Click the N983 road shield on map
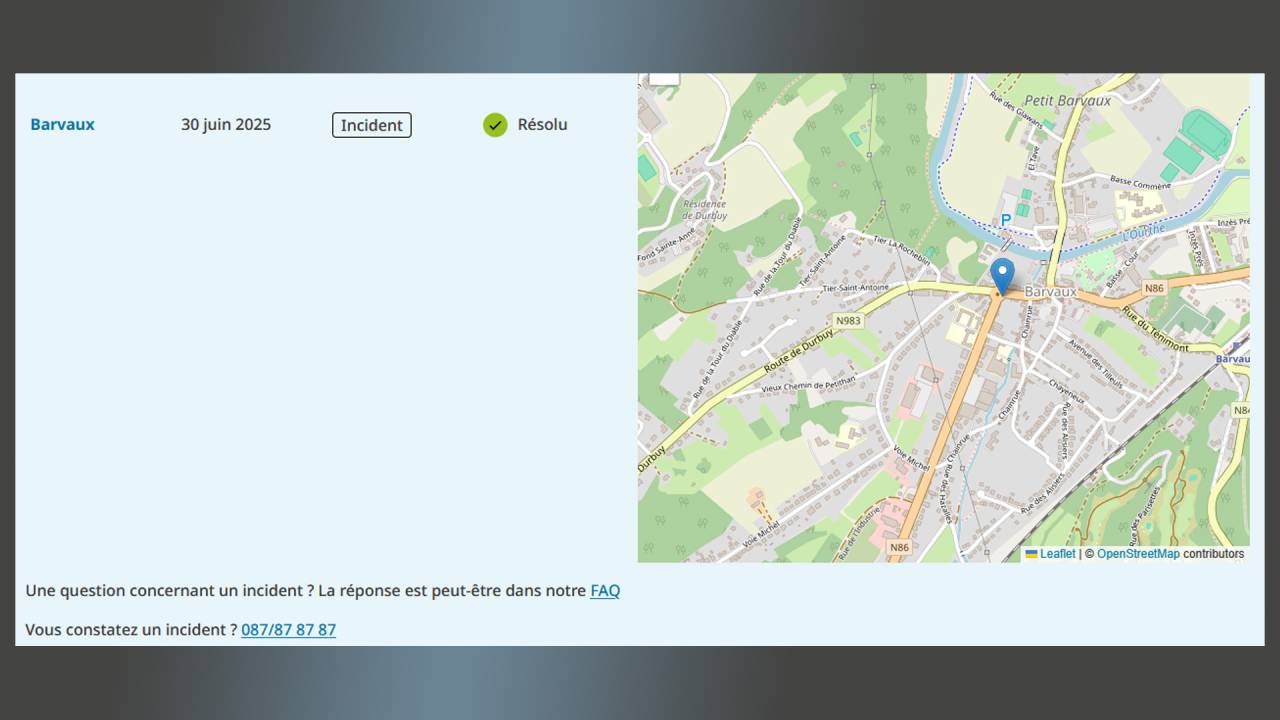This screenshot has width=1280, height=720. pyautogui.click(x=848, y=321)
